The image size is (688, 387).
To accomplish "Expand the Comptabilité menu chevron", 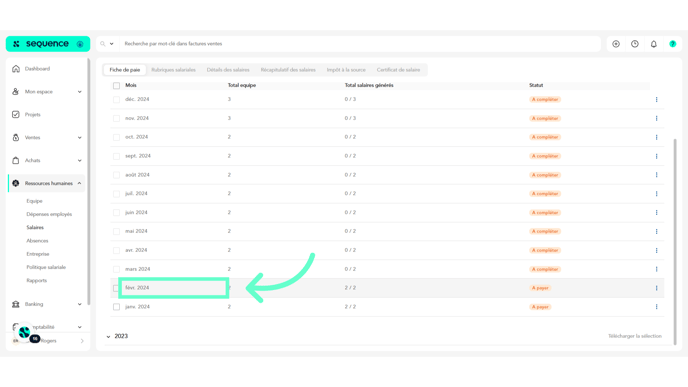I will (x=79, y=327).
